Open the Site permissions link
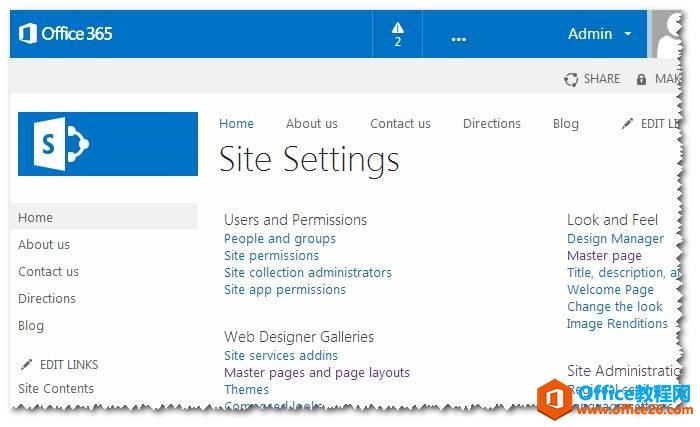 coord(271,256)
